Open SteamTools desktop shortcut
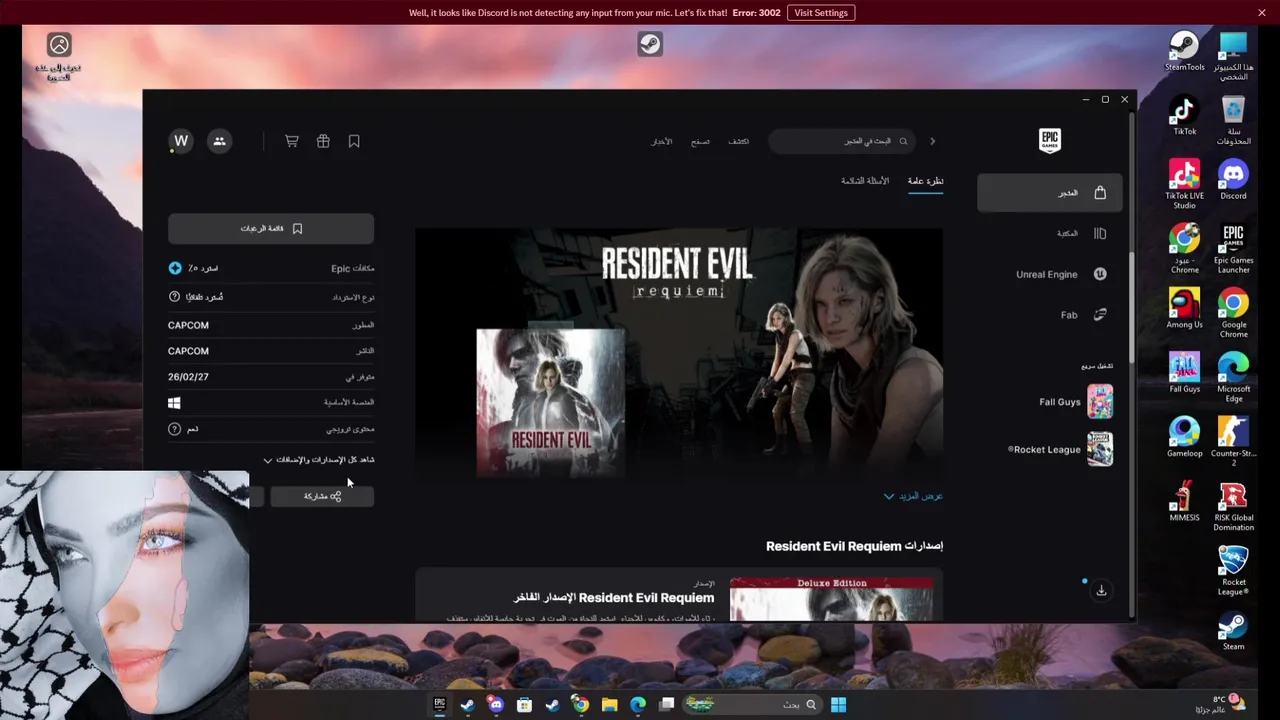The height and width of the screenshot is (720, 1280). [1185, 51]
